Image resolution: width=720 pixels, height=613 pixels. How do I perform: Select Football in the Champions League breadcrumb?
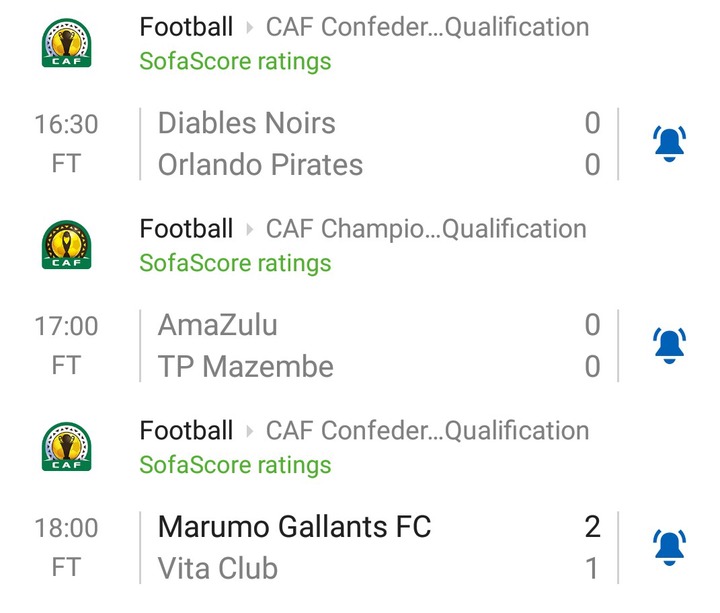pos(186,229)
